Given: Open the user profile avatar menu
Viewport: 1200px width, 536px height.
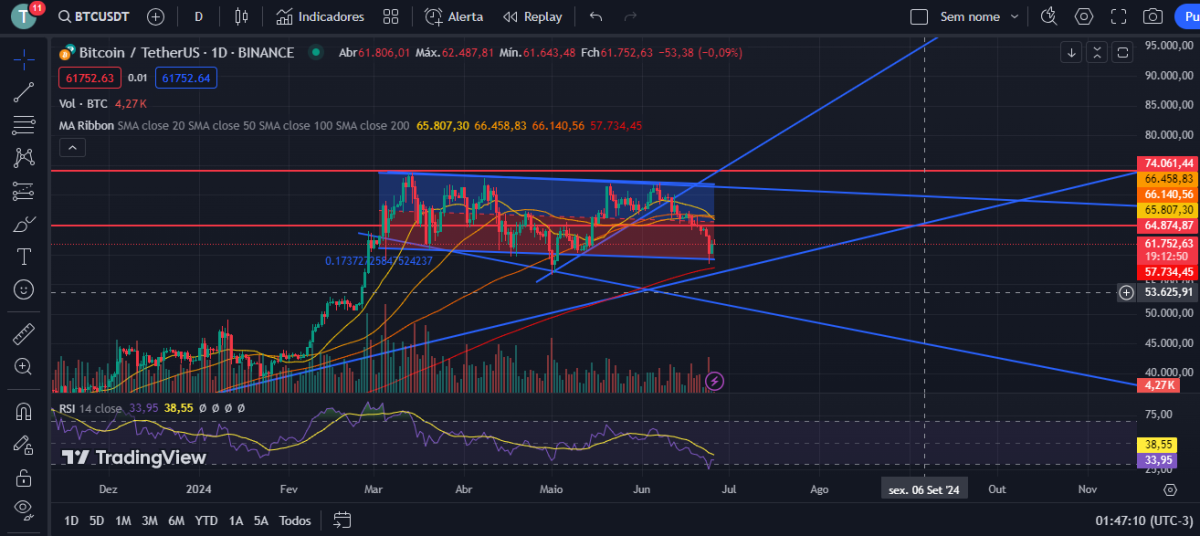Looking at the screenshot, I should tap(23, 17).
